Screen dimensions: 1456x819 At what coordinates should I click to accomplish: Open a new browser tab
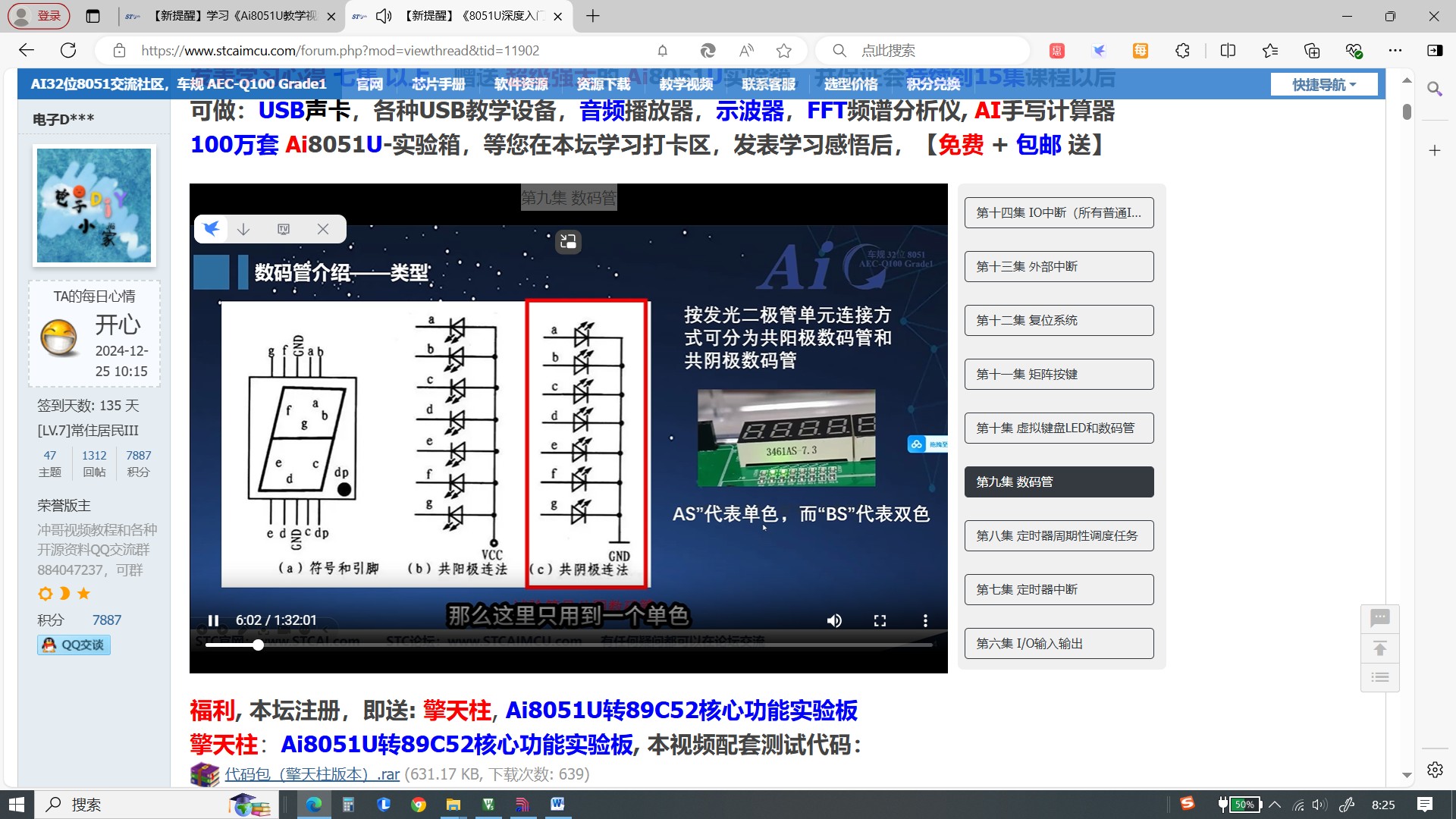click(593, 16)
